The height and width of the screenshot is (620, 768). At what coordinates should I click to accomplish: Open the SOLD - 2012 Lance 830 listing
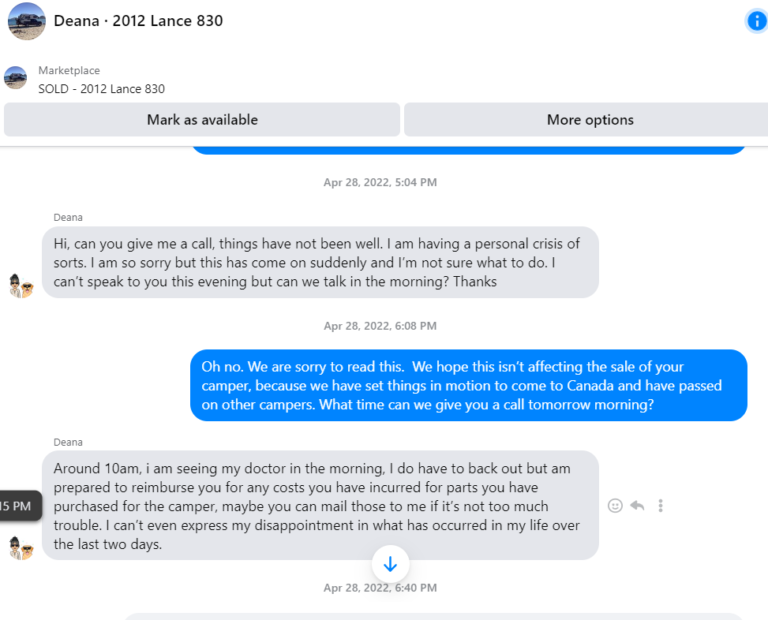101,89
